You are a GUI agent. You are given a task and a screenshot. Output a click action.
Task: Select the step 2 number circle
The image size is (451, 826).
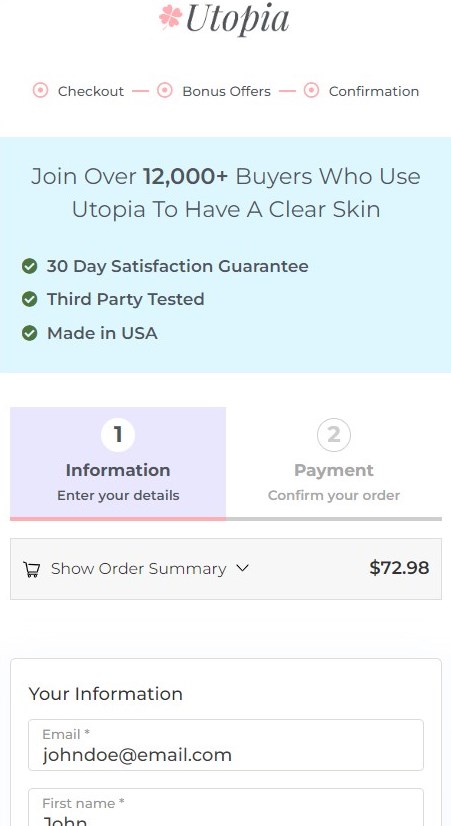tap(334, 435)
